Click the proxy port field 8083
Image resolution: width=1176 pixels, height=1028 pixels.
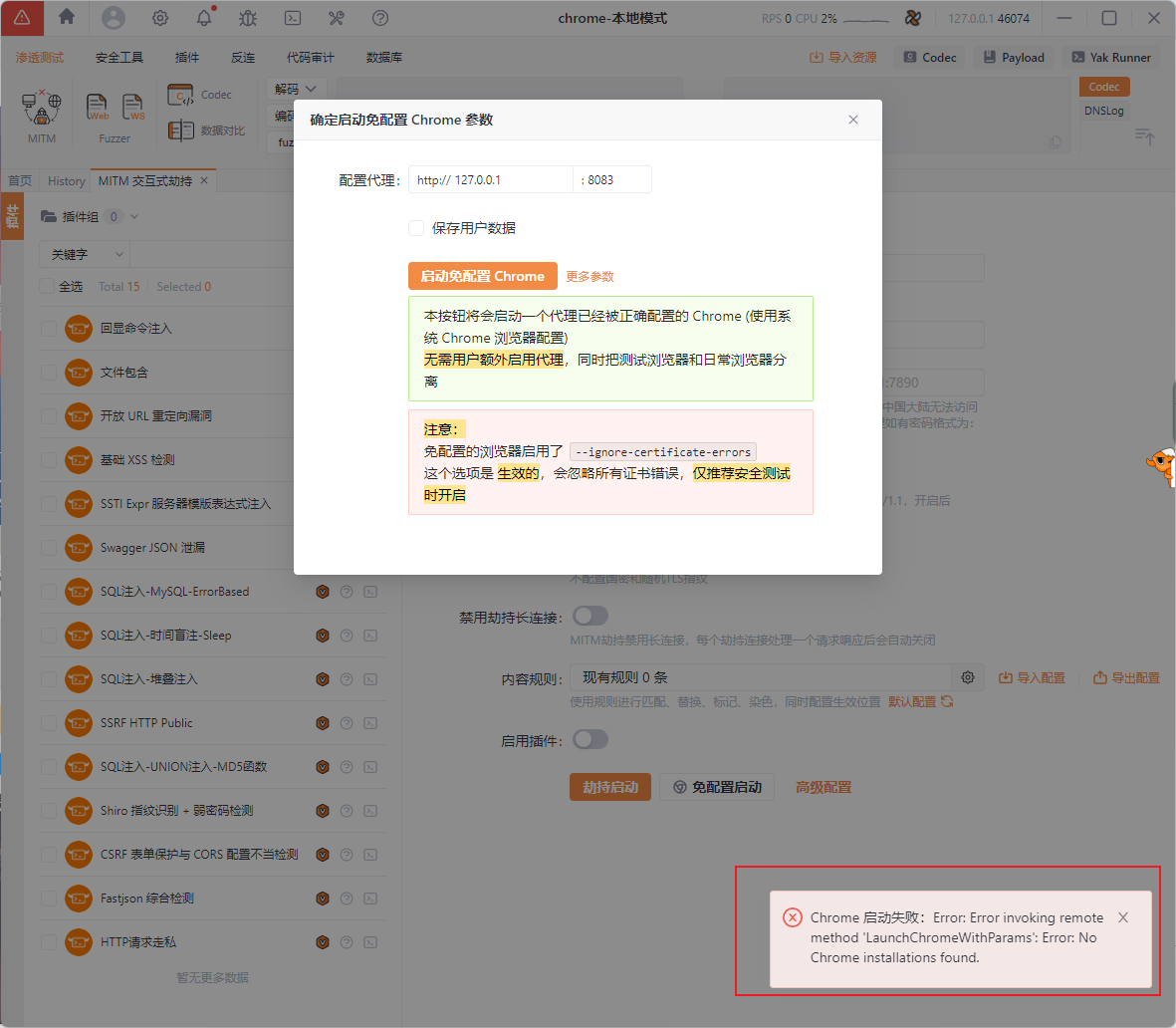pos(612,180)
